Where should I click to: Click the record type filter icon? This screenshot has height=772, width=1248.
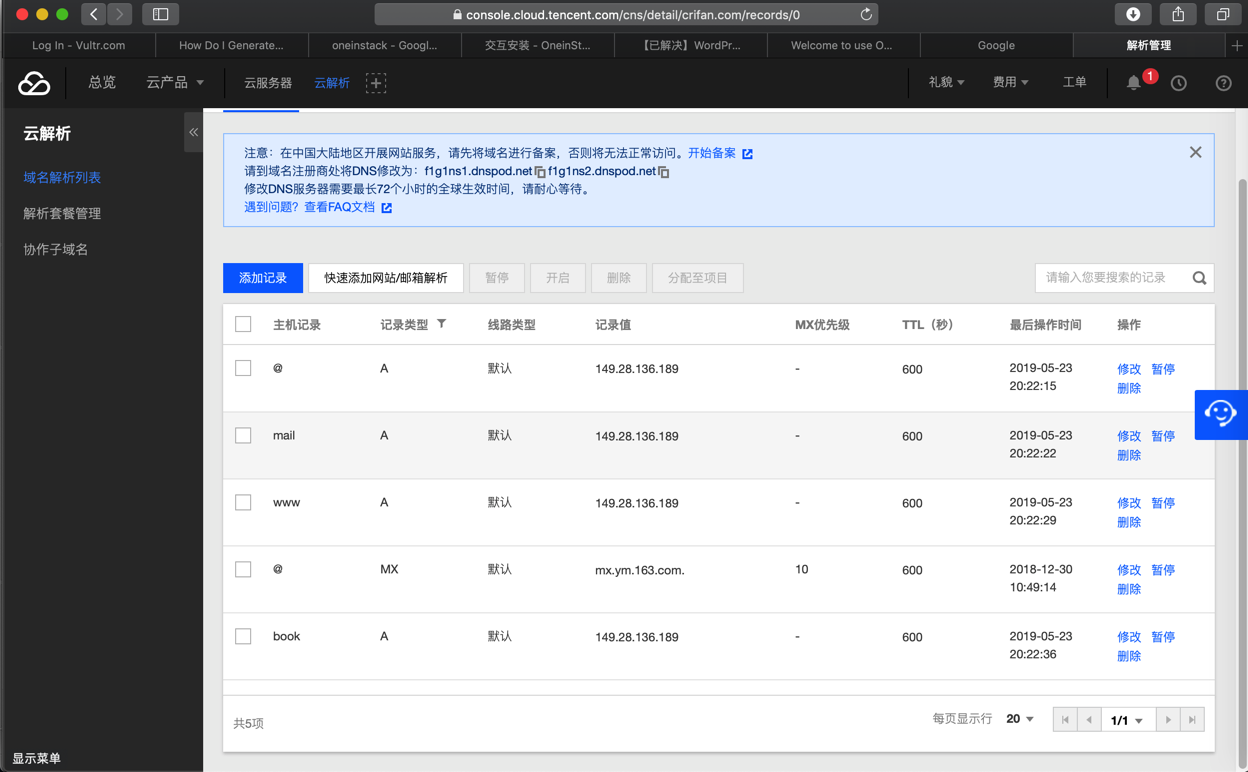[x=441, y=324]
